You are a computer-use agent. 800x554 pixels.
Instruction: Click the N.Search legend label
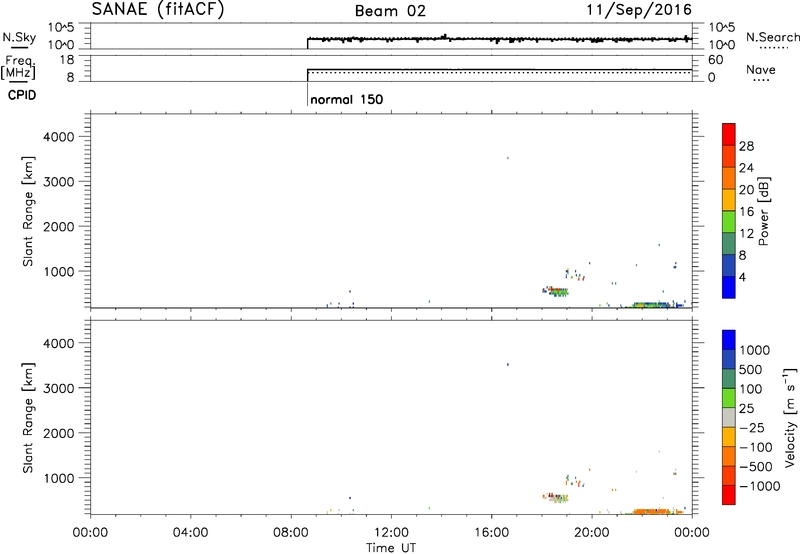coord(772,37)
